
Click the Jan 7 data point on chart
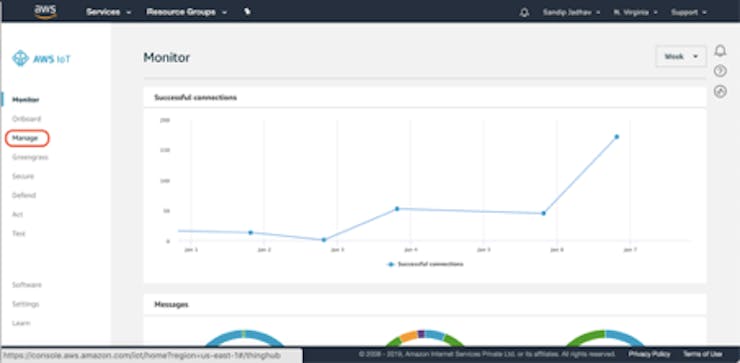(616, 137)
